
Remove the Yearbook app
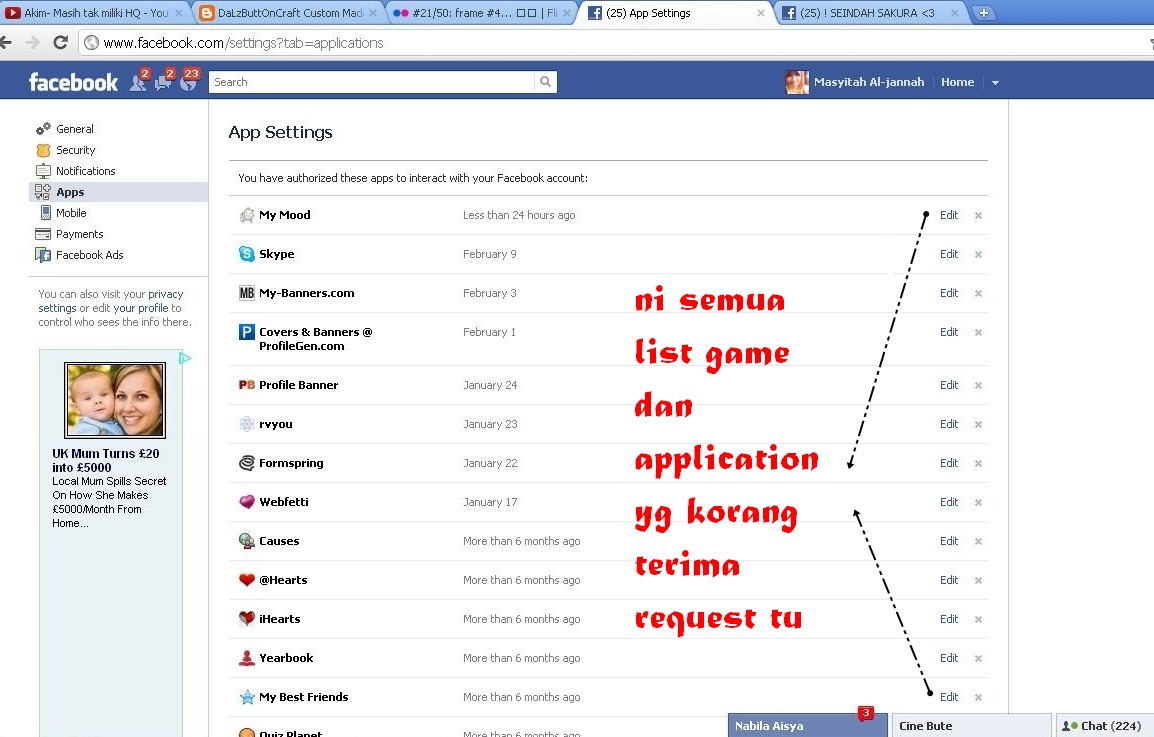click(978, 659)
